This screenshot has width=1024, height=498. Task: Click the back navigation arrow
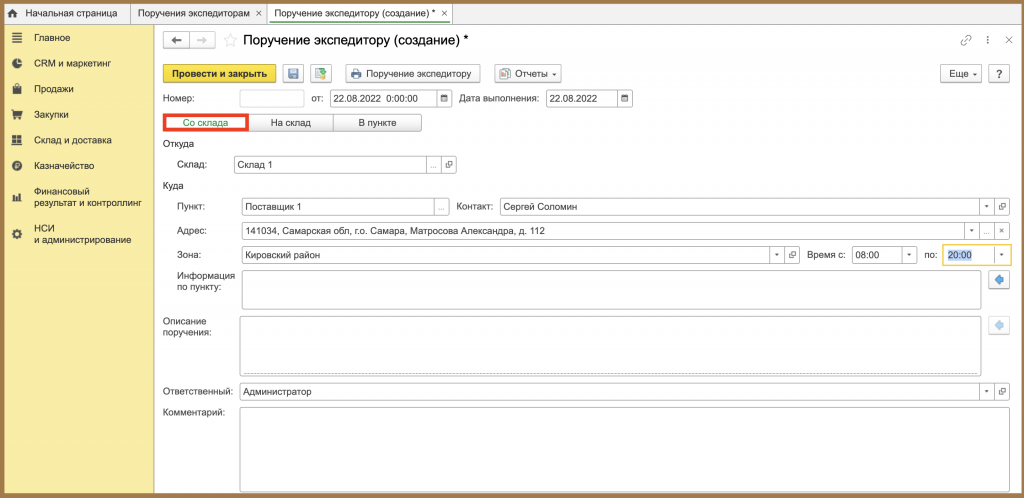(176, 40)
